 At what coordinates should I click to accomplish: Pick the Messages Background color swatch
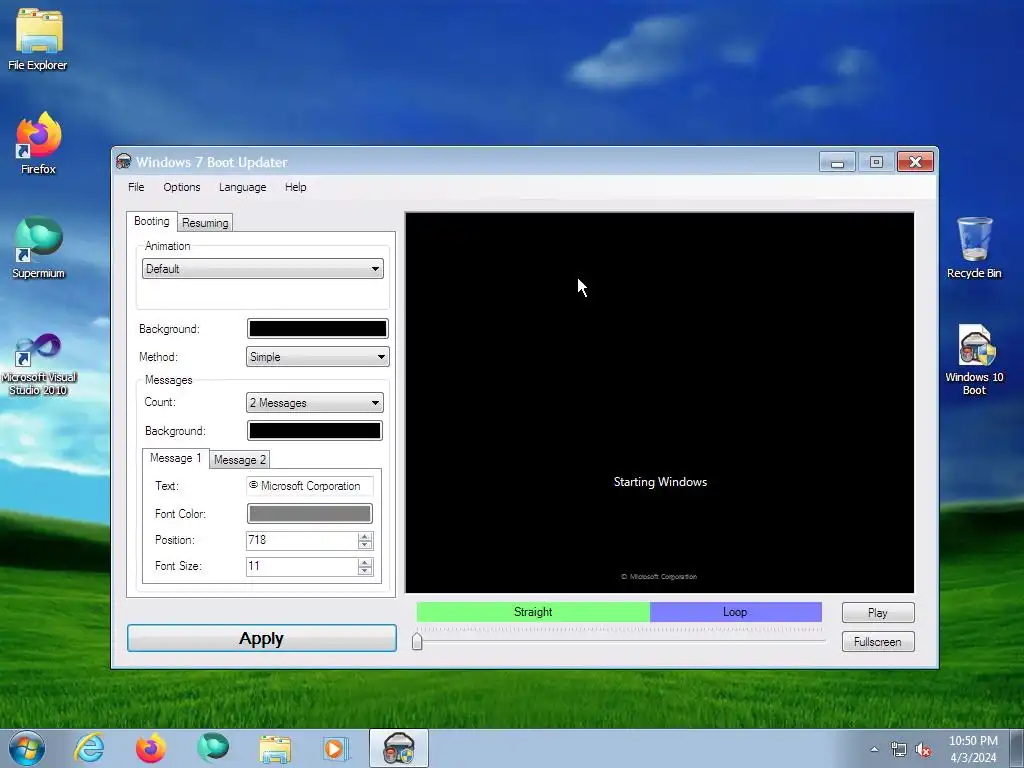point(315,430)
